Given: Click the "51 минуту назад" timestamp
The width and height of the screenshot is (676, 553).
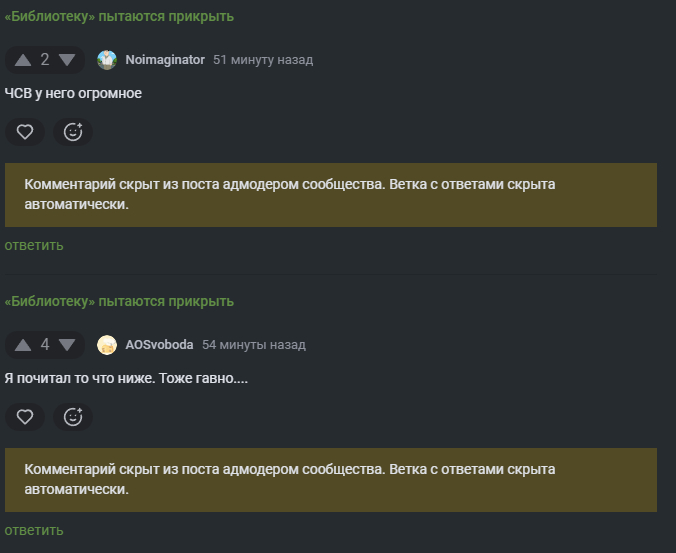Looking at the screenshot, I should click(263, 60).
